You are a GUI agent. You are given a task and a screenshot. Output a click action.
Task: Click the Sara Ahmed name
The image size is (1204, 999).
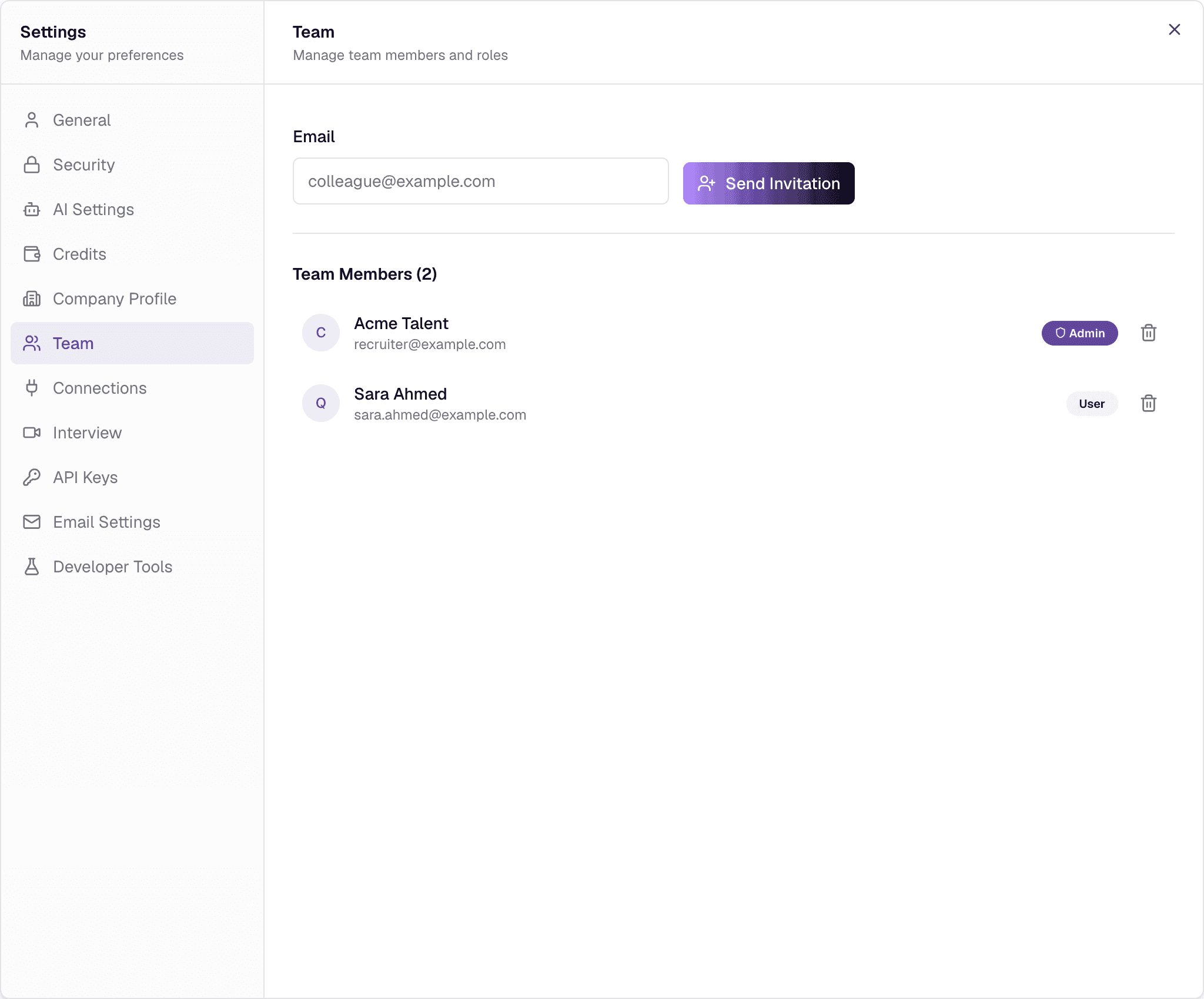pyautogui.click(x=400, y=394)
